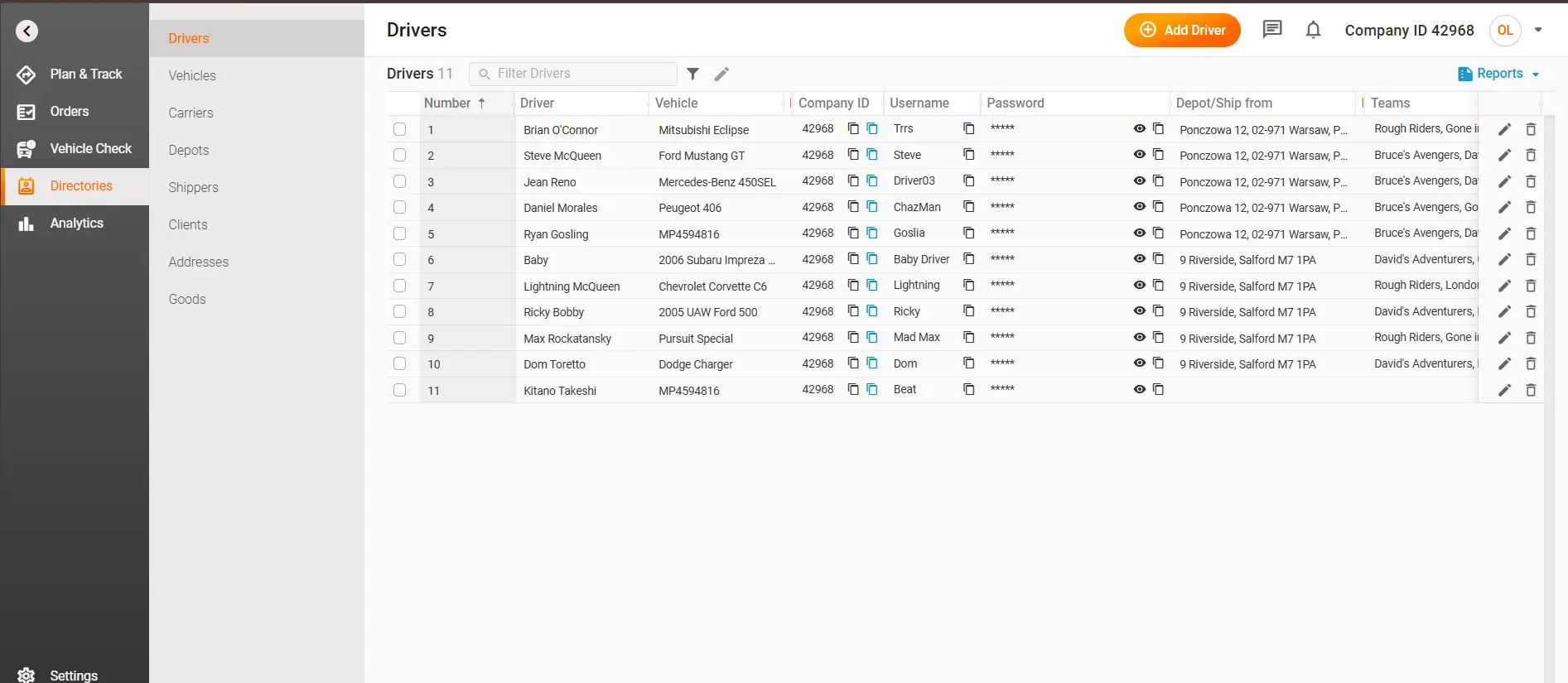Select the Drivers directory tab
The width and height of the screenshot is (1568, 683).
[x=257, y=38]
